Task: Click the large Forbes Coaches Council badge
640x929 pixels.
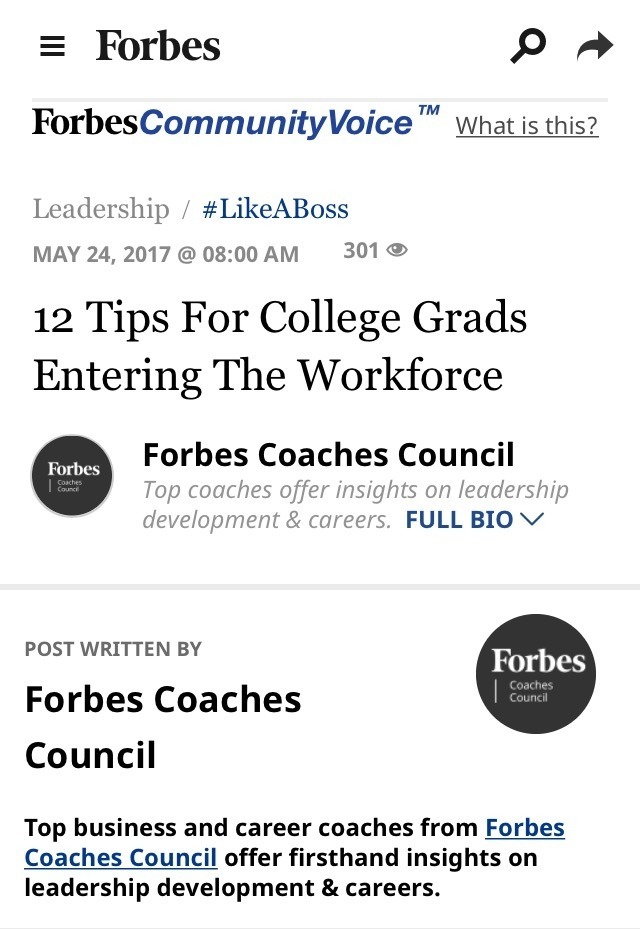Action: pyautogui.click(x=535, y=674)
